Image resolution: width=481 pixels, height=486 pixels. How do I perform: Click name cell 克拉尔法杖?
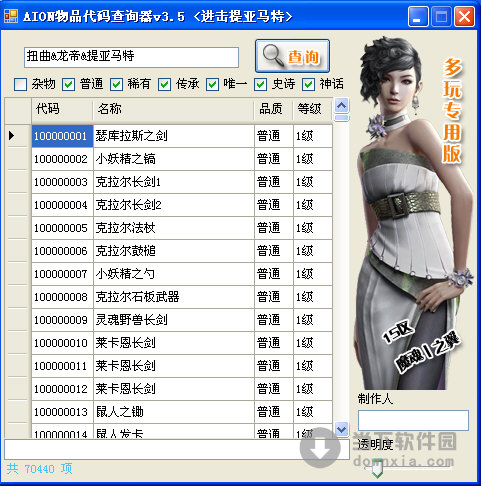(174, 228)
